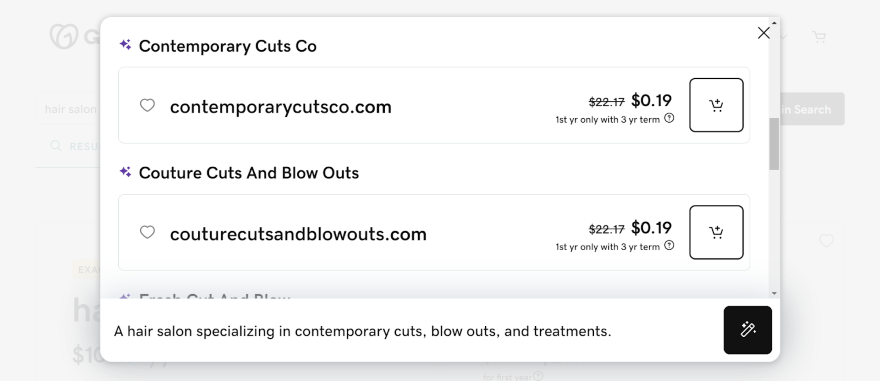Select the couturecutsandblowouts.com domain name

pos(298,234)
